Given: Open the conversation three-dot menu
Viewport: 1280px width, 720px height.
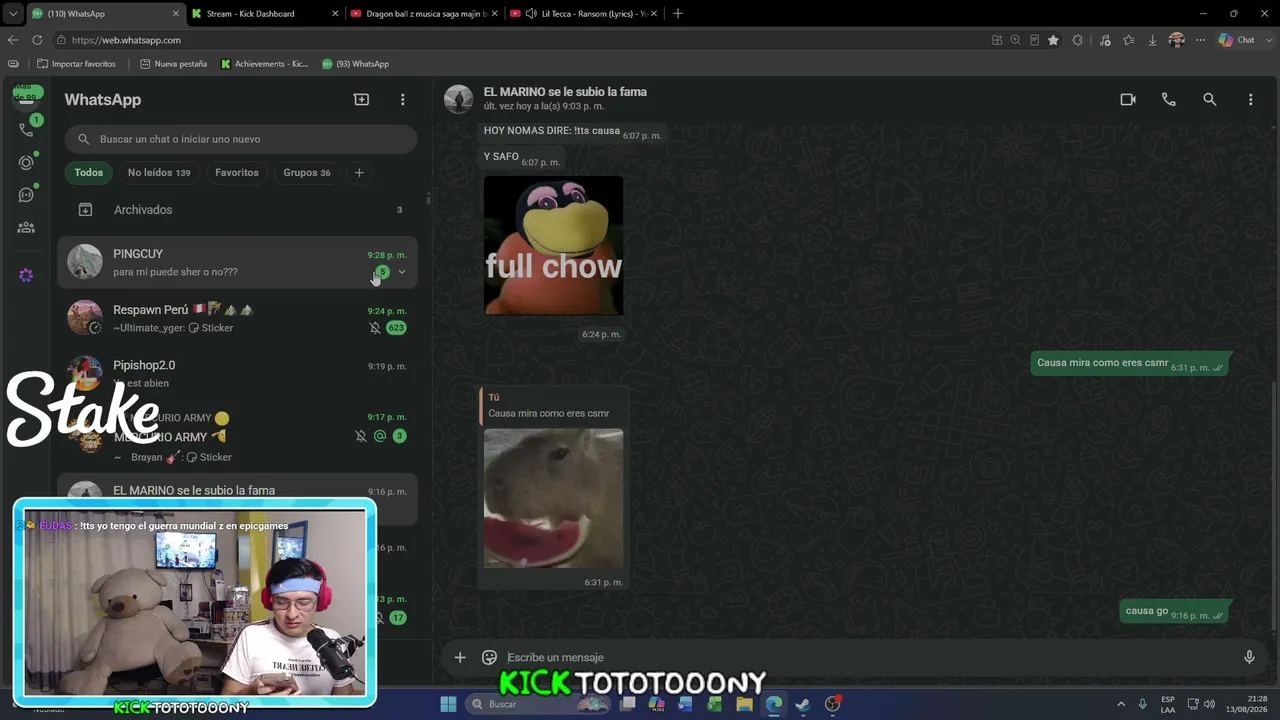Looking at the screenshot, I should 1250,100.
